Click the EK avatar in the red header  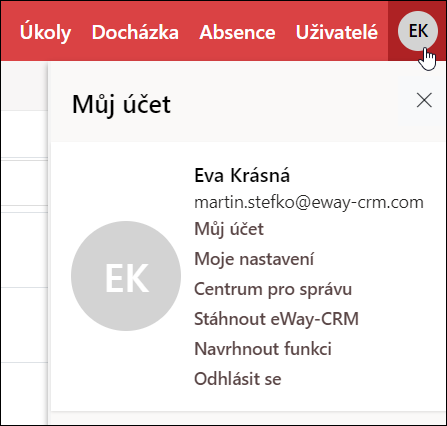point(418,31)
